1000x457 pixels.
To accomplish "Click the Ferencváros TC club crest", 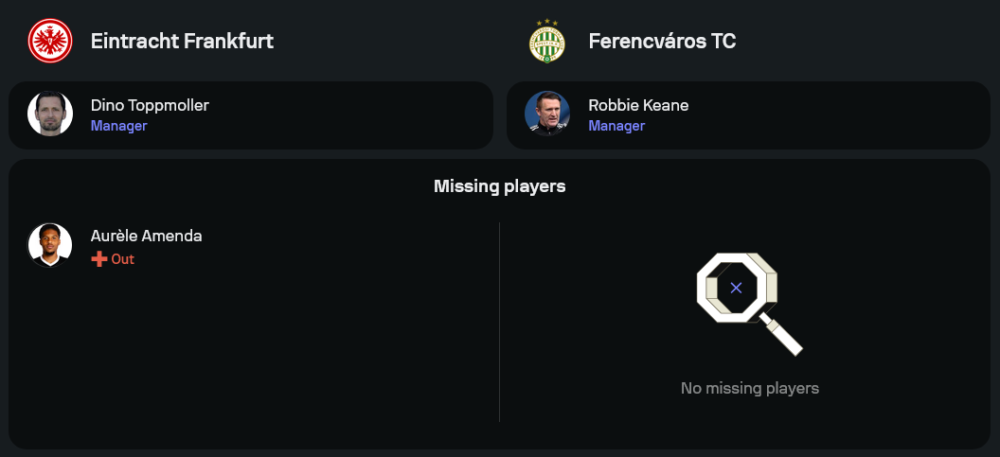I will 547,41.
